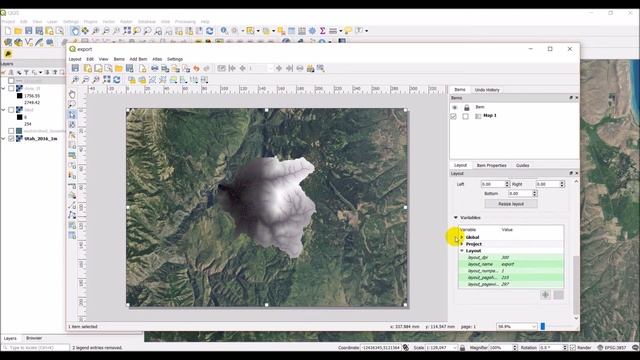Toggle visibility checkbox of layer with 1756.55 value

[x=11, y=88]
